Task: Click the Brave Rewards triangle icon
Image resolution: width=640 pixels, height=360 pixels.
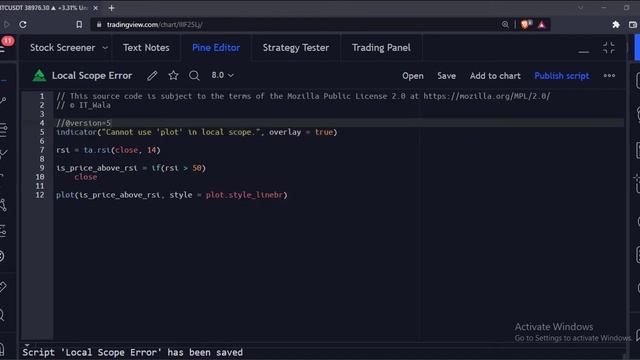Action: (542, 25)
